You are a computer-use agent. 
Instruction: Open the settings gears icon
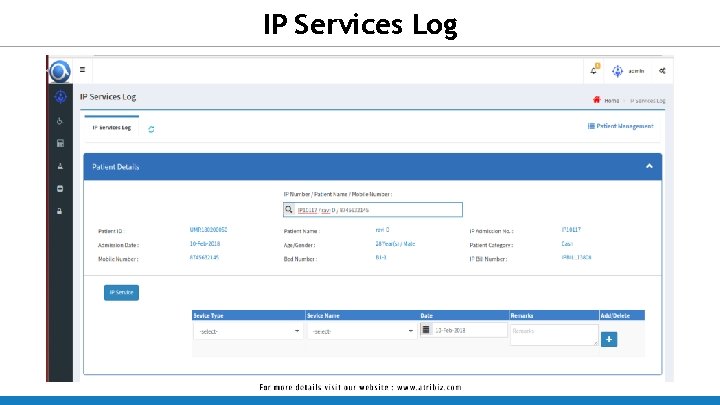click(662, 71)
